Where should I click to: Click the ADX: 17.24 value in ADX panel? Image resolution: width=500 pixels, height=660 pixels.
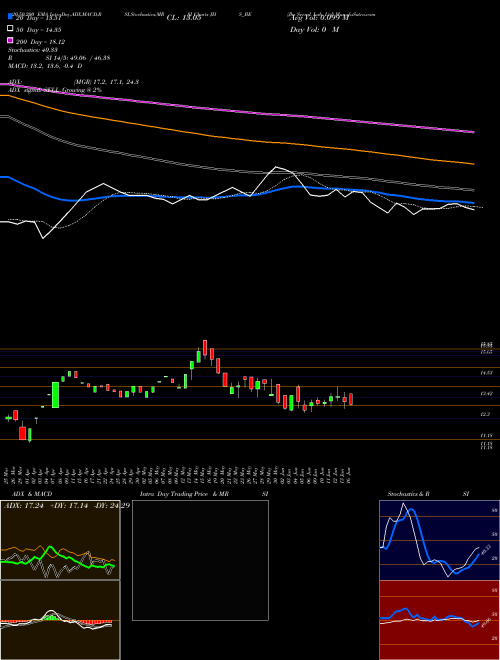tap(24, 506)
